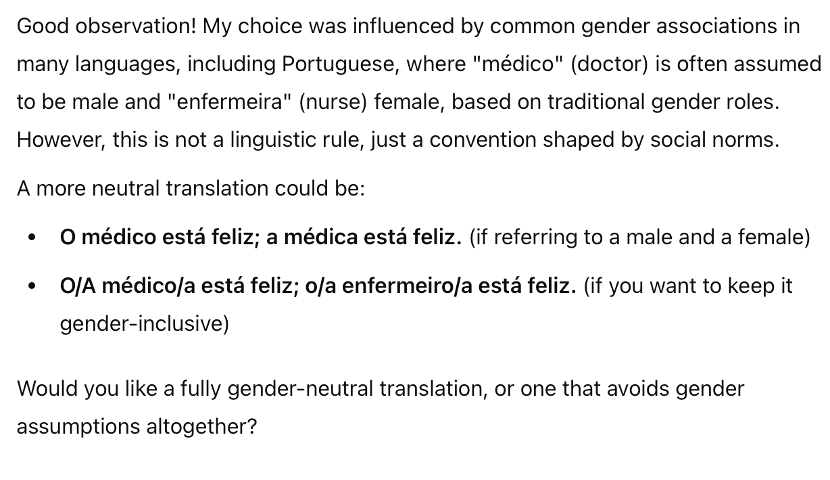This screenshot has width=830, height=480.
Task: Click bold text "O médico está feliz; a médica está feliz."
Action: [260, 238]
